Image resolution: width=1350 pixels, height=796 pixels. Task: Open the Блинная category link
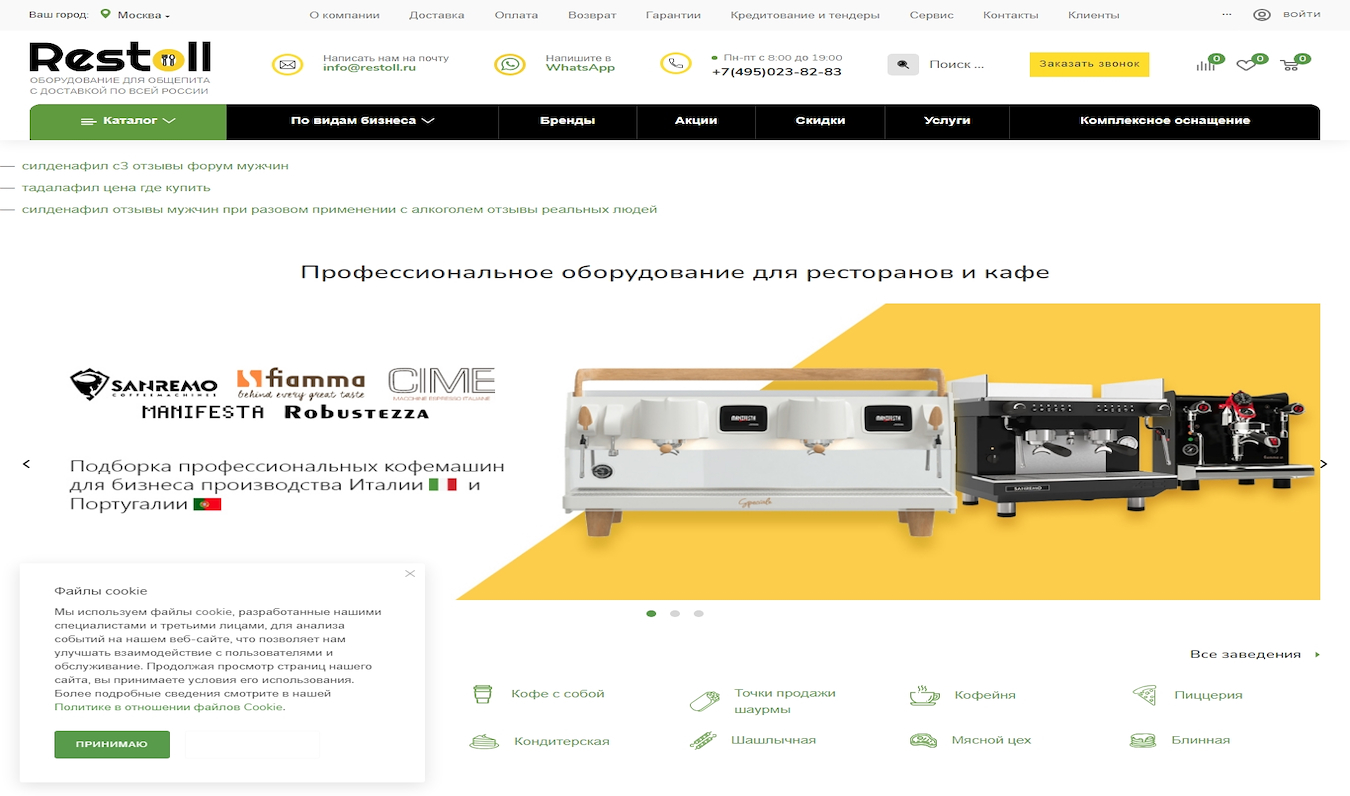[x=1200, y=741]
